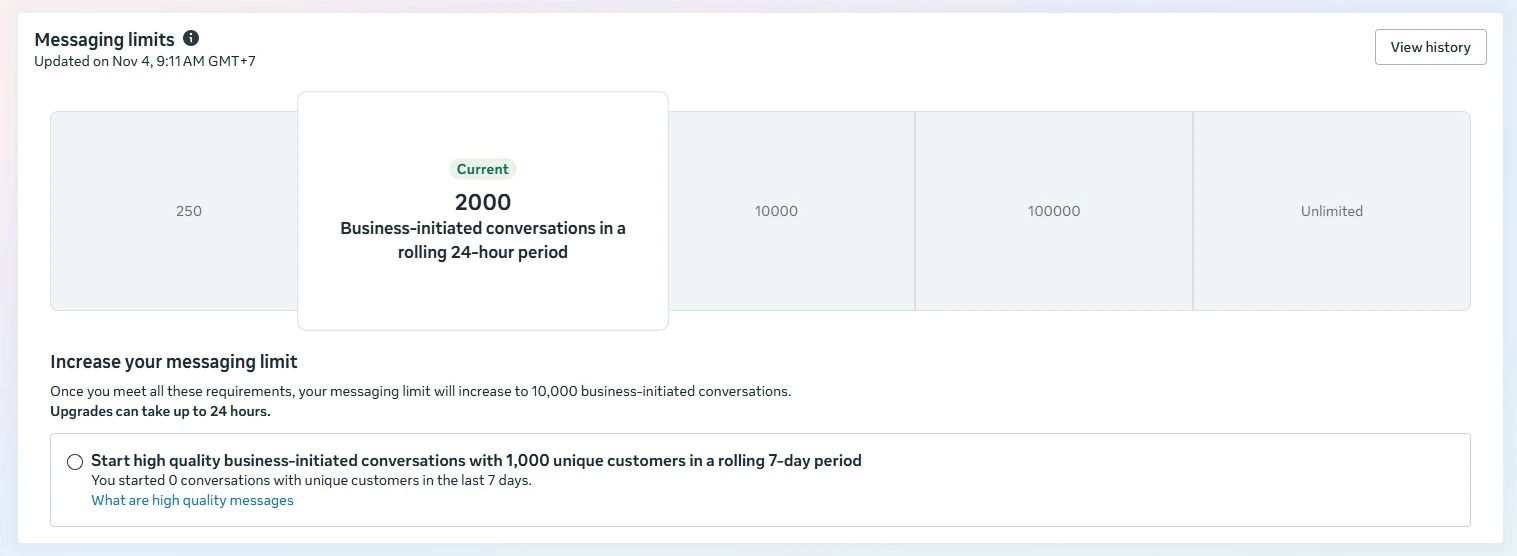
Task: Click the 'Start high quality business-initiated conversations' title
Action: [x=476, y=461]
